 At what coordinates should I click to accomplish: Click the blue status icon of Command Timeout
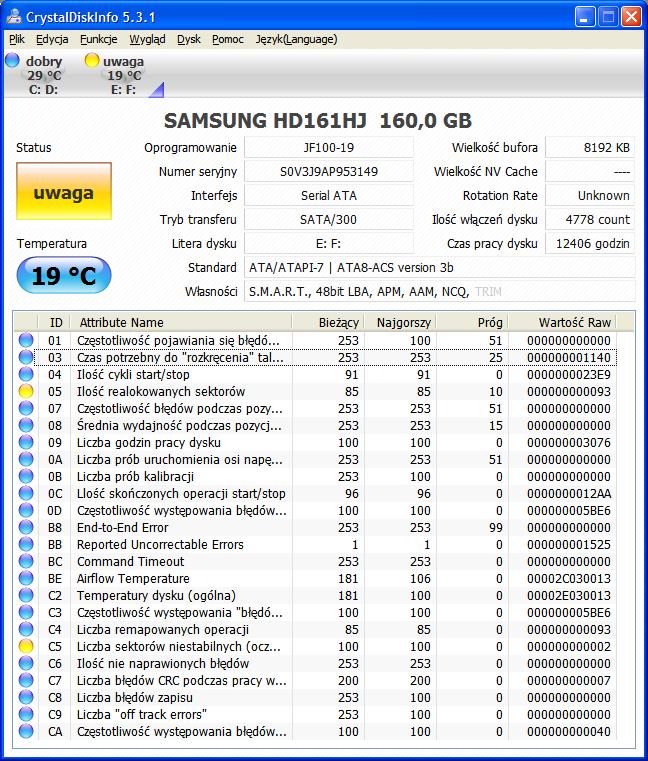26,561
